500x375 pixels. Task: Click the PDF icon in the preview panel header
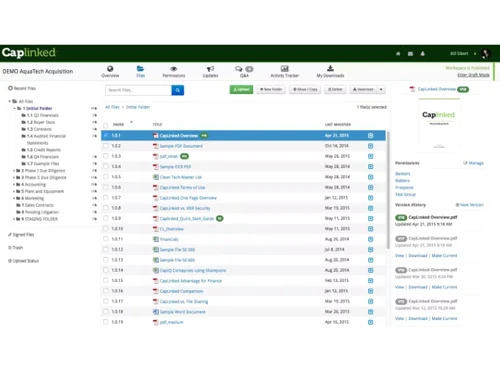coord(412,89)
